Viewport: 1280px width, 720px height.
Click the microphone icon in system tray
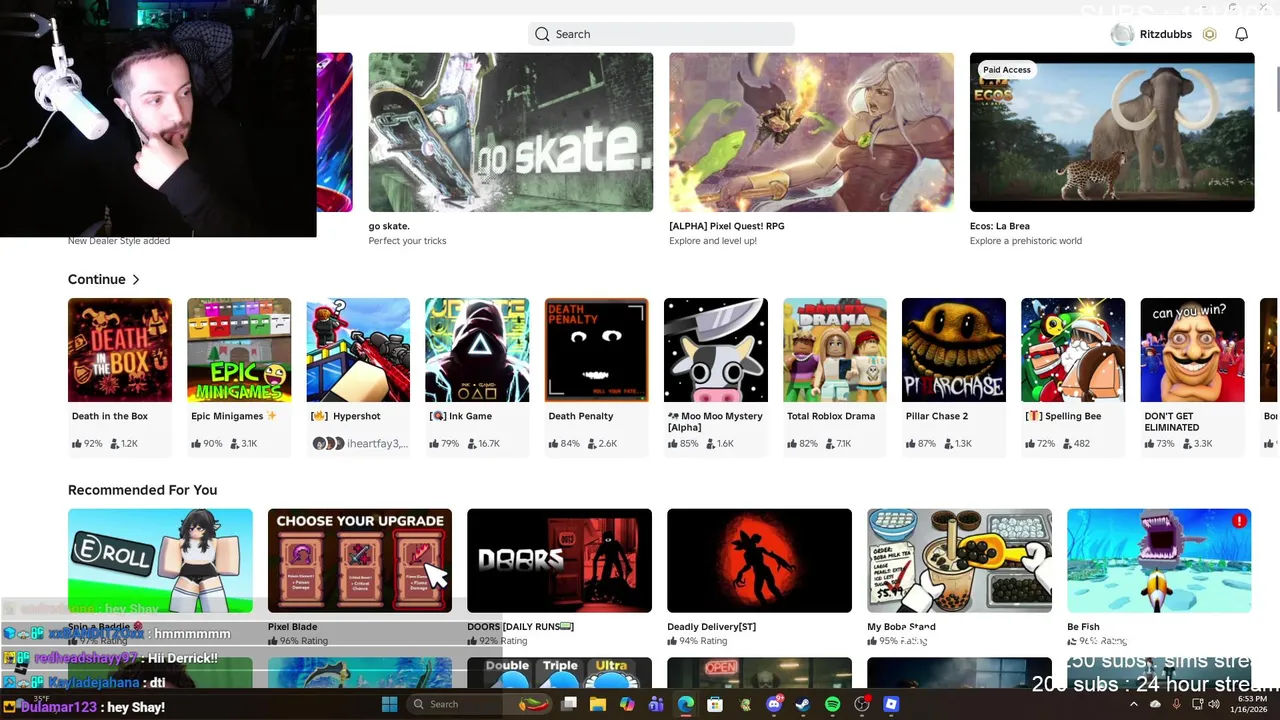(1176, 704)
